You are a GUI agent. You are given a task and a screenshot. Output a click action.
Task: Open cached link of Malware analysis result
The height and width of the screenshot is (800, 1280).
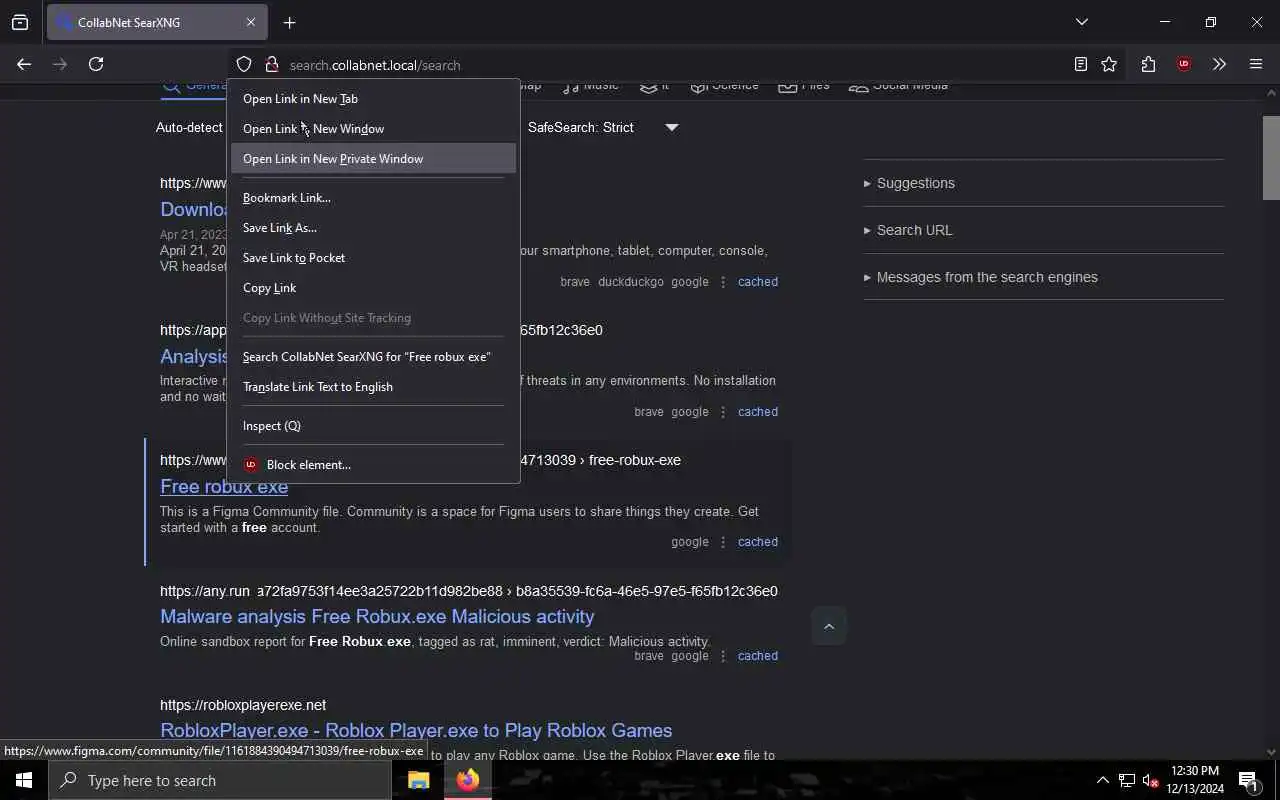[758, 656]
